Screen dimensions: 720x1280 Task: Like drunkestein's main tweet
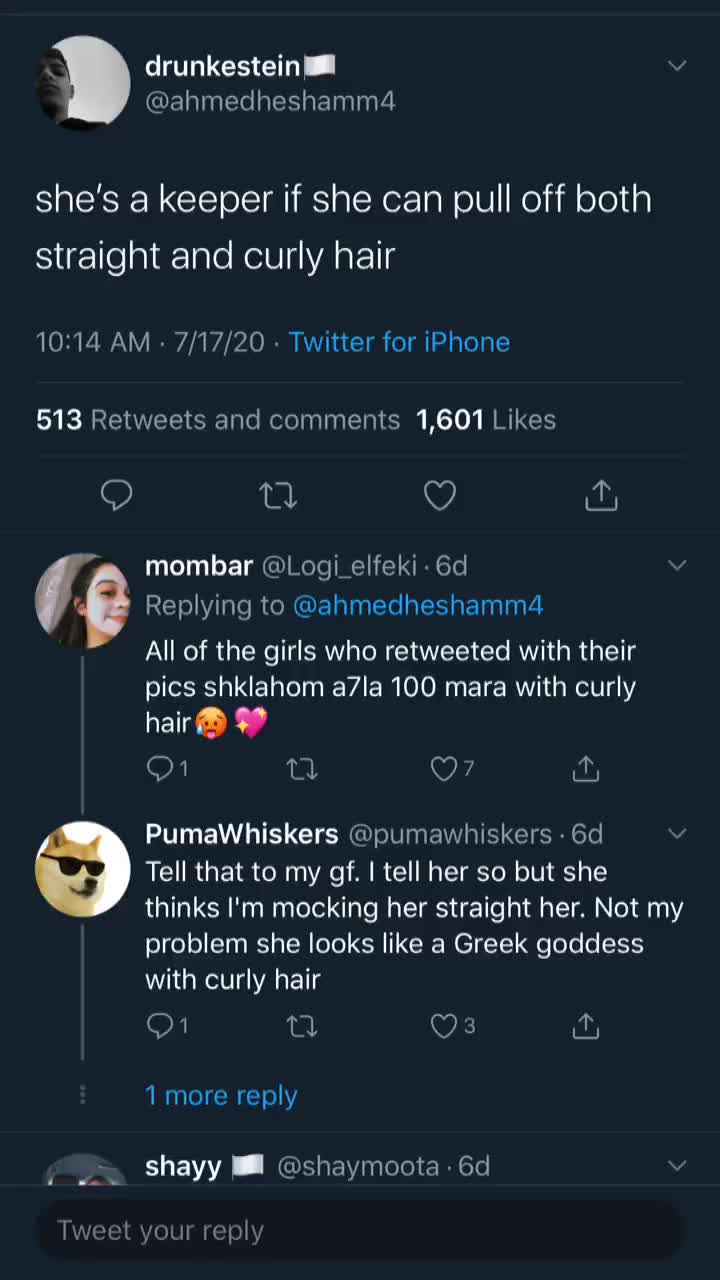coord(440,495)
